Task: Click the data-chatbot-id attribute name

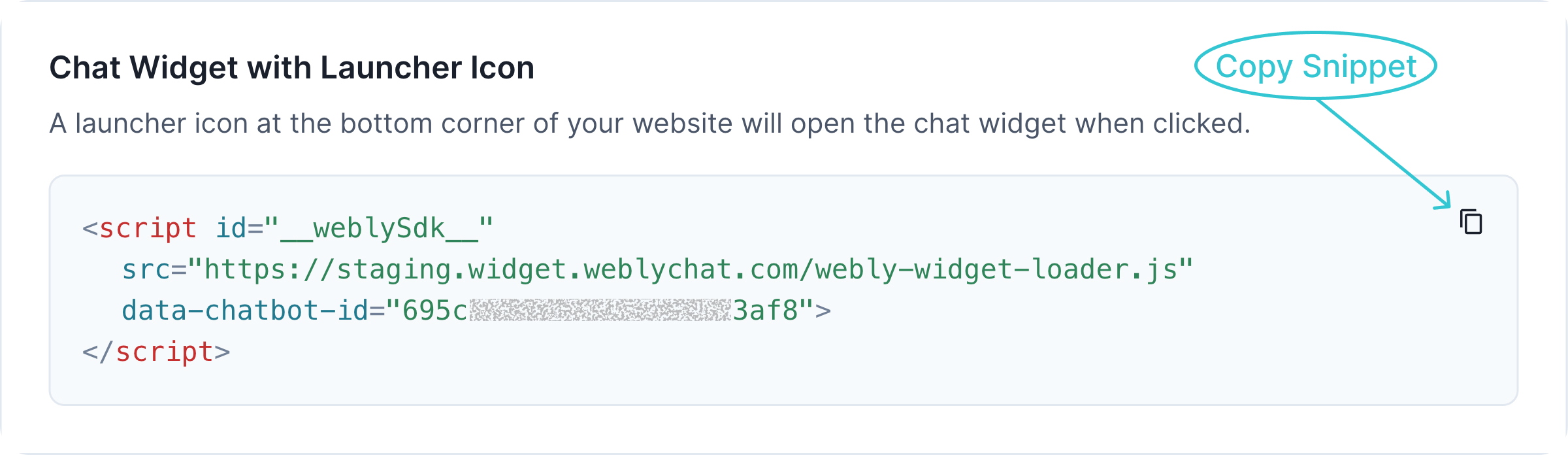Action: 245,311
